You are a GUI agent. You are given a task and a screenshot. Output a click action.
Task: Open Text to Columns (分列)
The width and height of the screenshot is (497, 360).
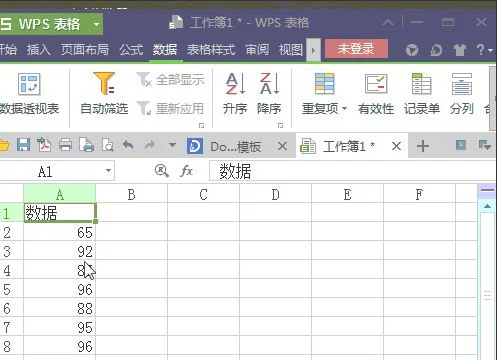pos(462,95)
